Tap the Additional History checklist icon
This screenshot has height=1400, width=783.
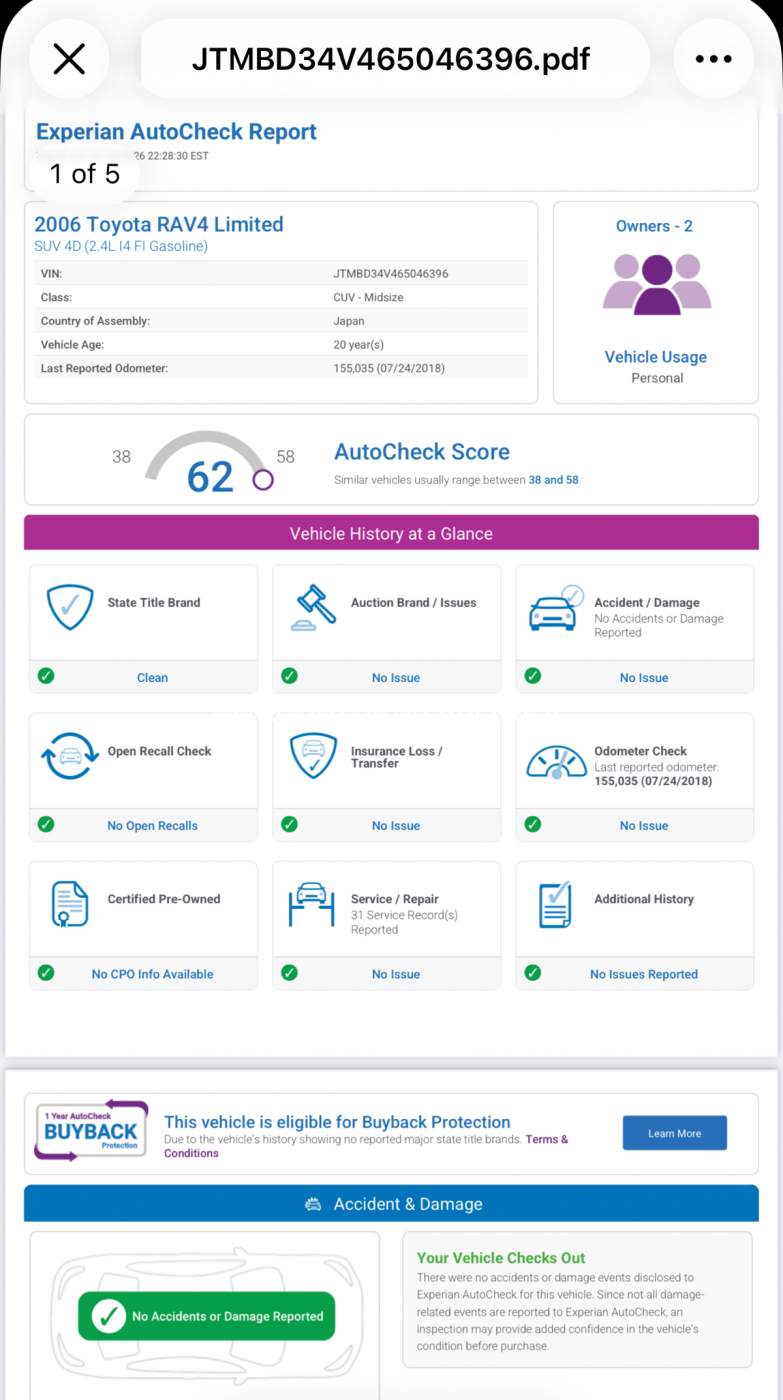tap(554, 904)
